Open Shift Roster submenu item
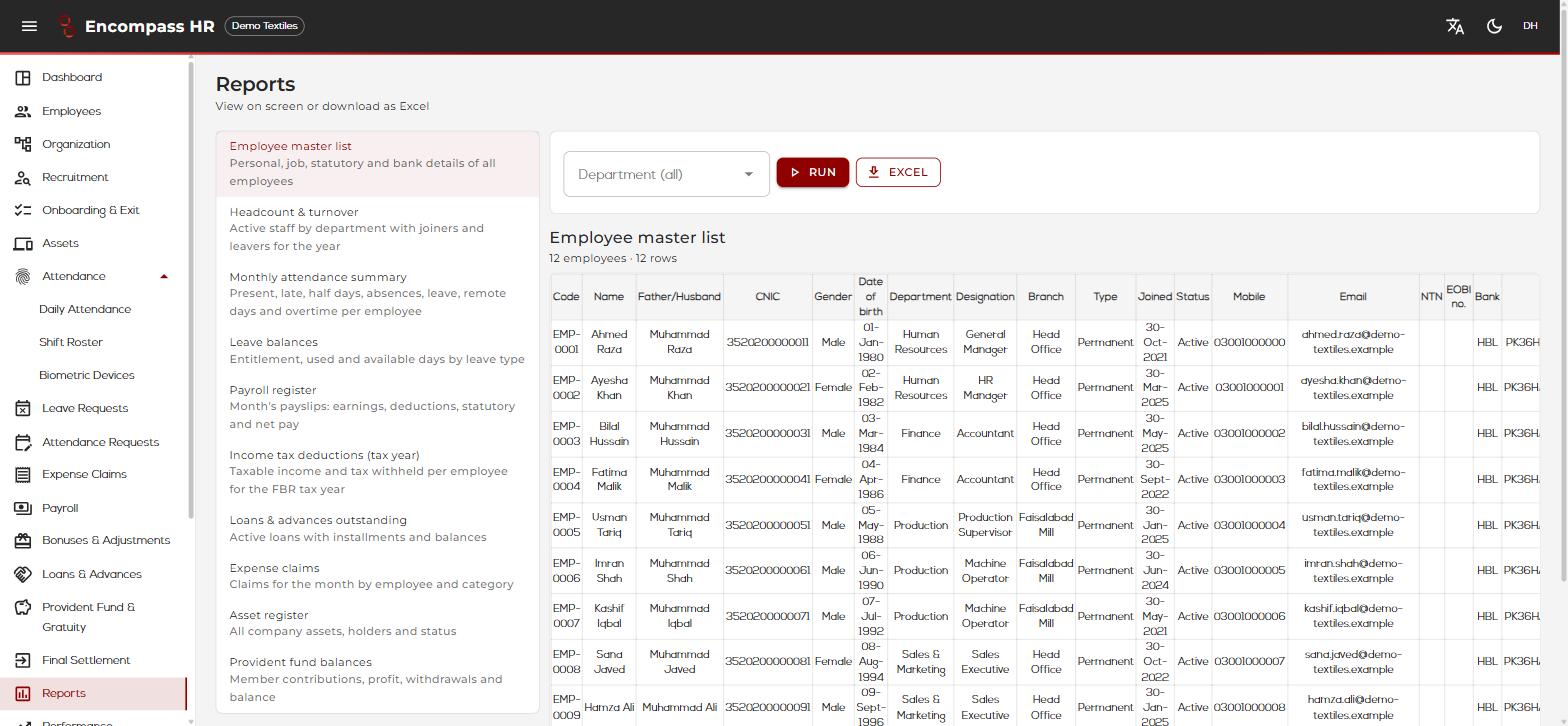Viewport: 1568px width, 726px height. pyautogui.click(x=71, y=342)
